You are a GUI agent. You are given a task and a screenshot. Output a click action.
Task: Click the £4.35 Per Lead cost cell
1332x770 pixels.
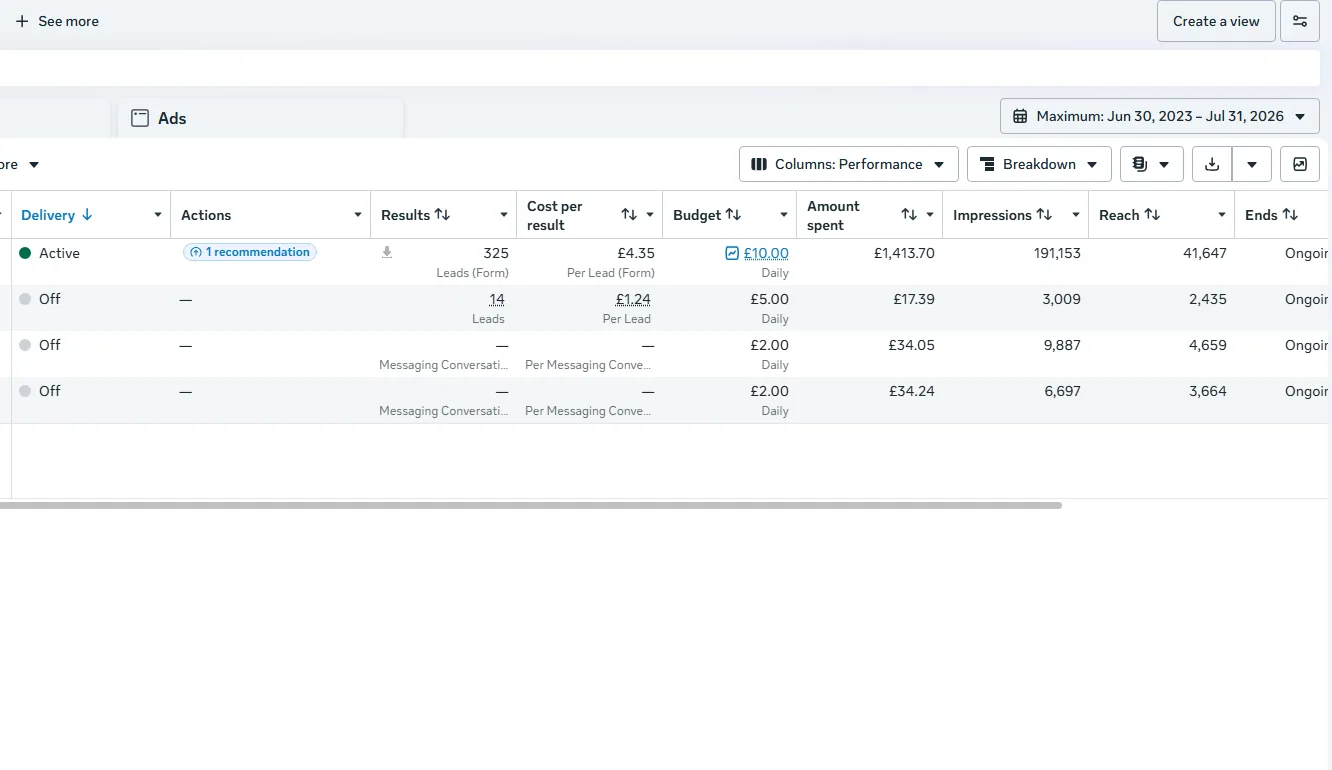click(636, 253)
